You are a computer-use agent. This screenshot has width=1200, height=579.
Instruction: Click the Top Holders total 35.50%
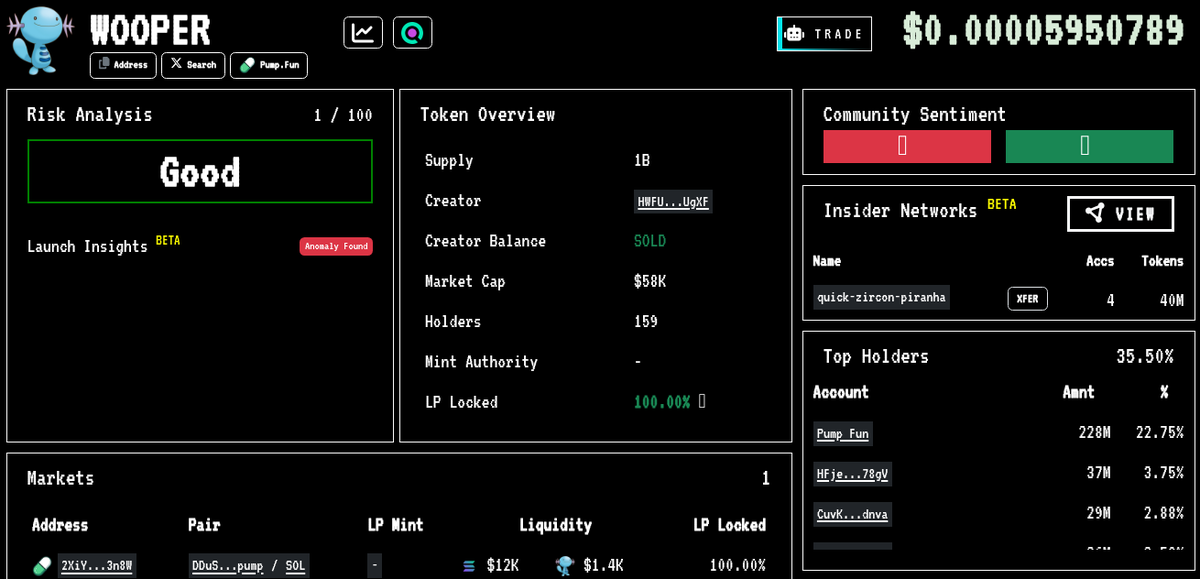pos(1145,356)
